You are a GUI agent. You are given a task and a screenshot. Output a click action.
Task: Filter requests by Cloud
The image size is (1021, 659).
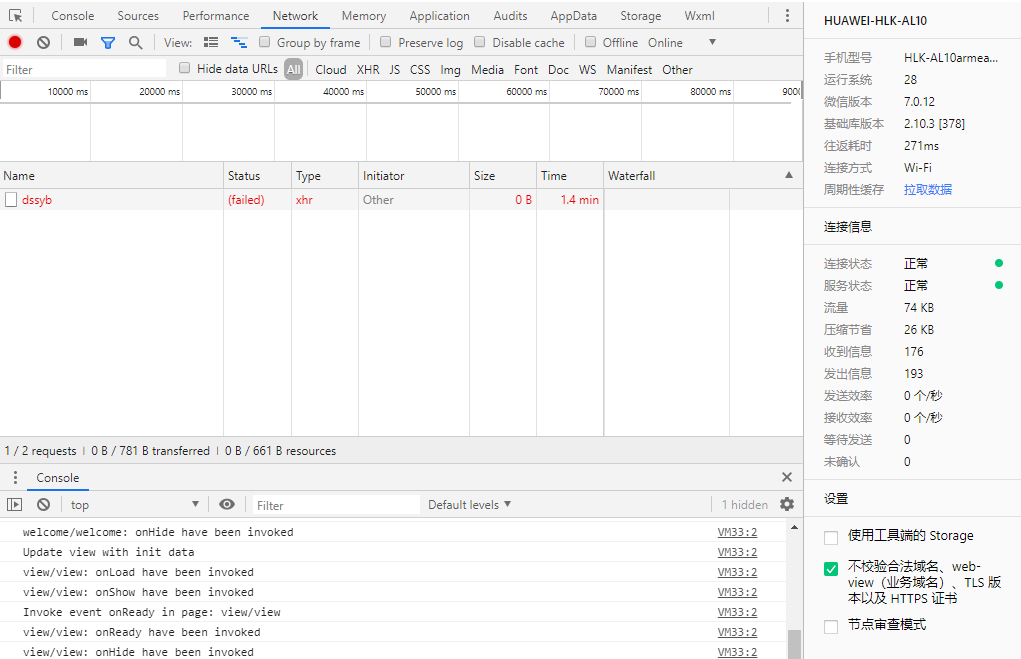pyautogui.click(x=331, y=69)
